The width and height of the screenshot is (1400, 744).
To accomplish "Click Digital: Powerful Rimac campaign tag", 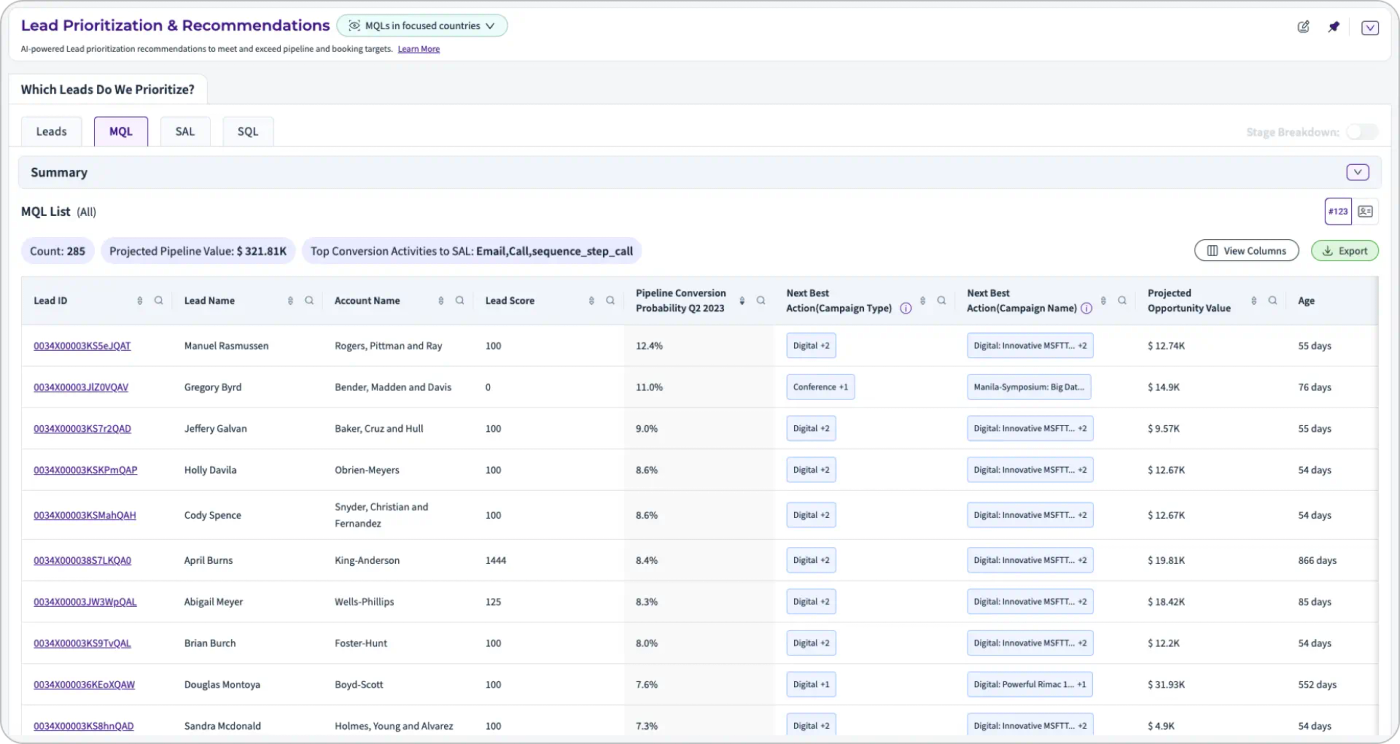I will [x=1030, y=685].
